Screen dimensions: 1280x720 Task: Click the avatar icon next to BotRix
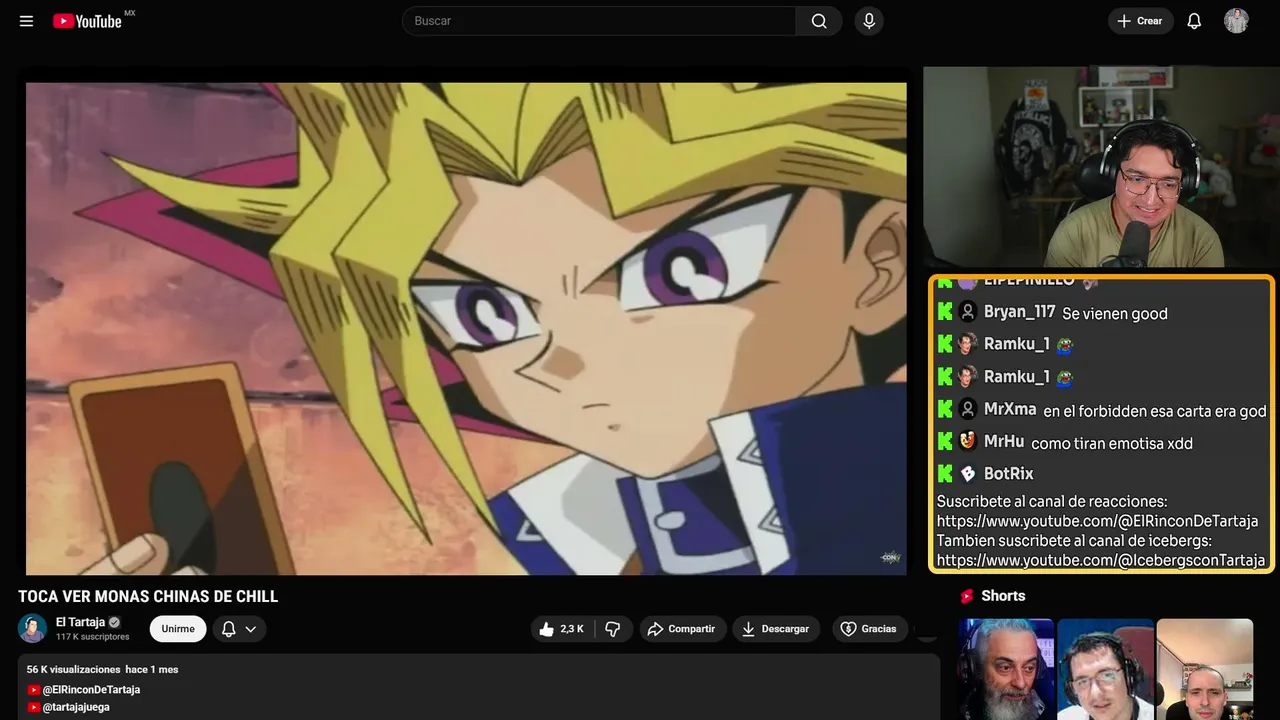click(x=968, y=473)
